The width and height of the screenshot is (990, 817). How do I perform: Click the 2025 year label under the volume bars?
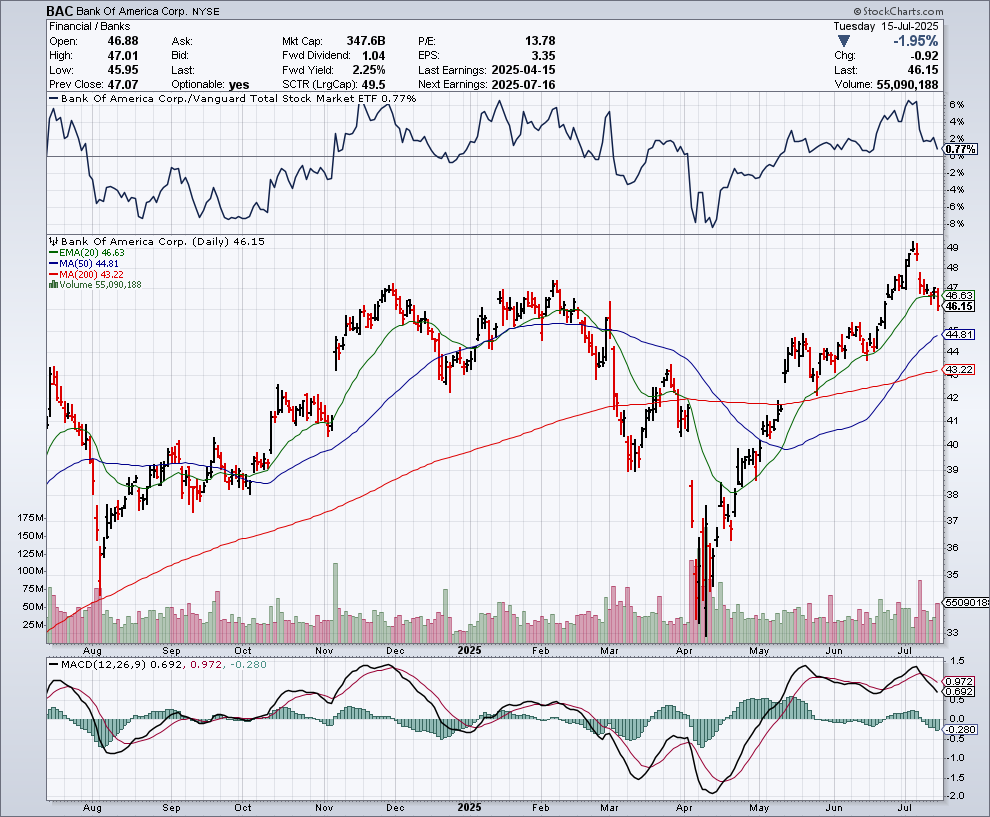469,650
